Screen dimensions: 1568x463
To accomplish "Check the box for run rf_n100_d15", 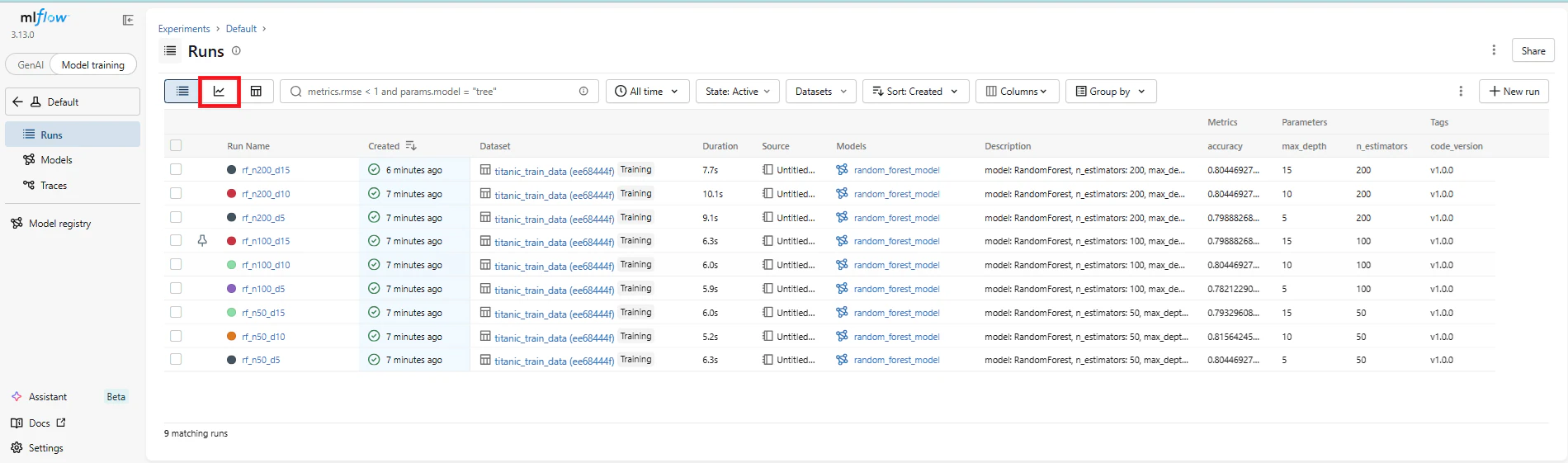I will pos(176,240).
